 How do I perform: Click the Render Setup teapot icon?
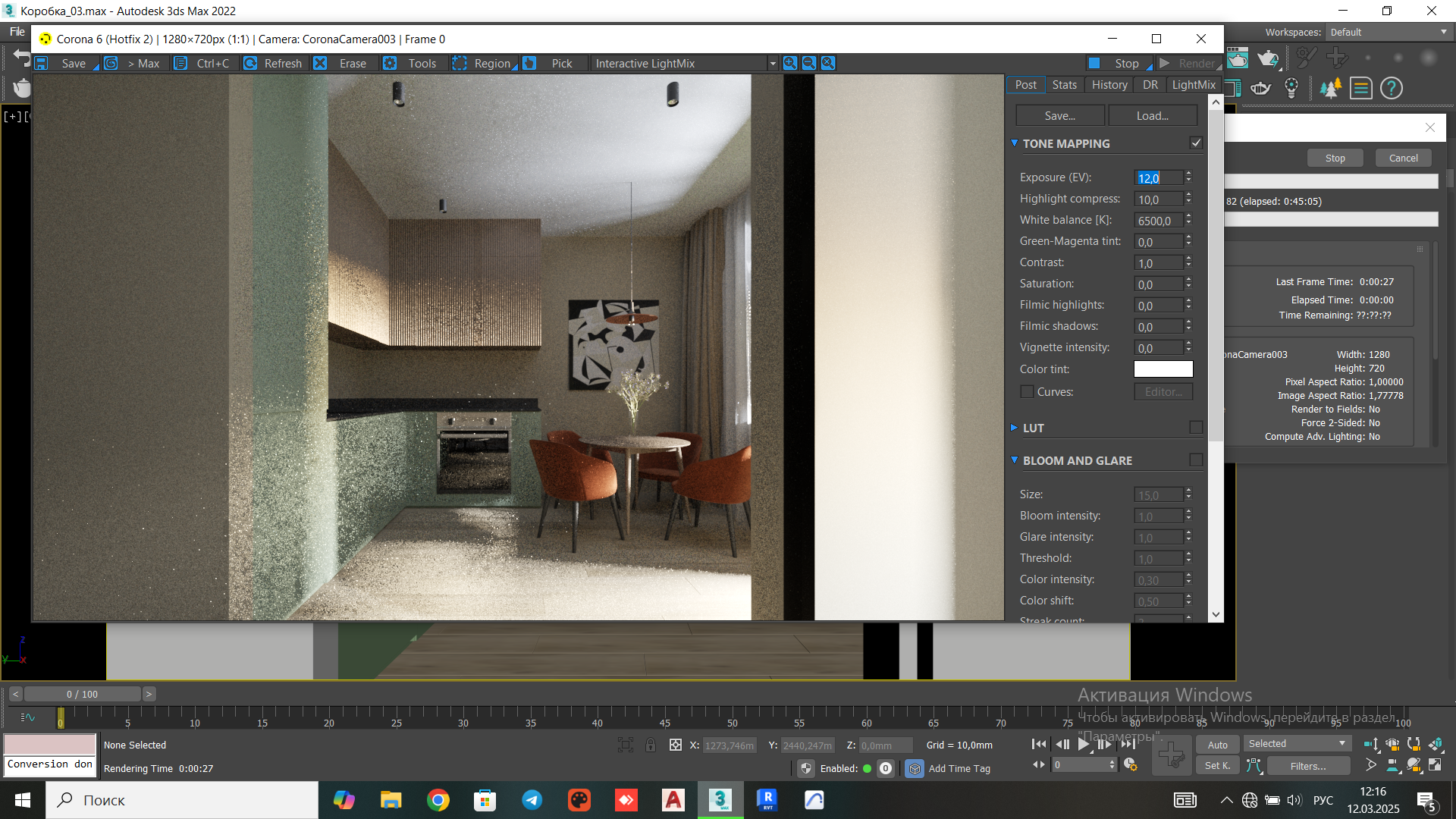click(1238, 58)
